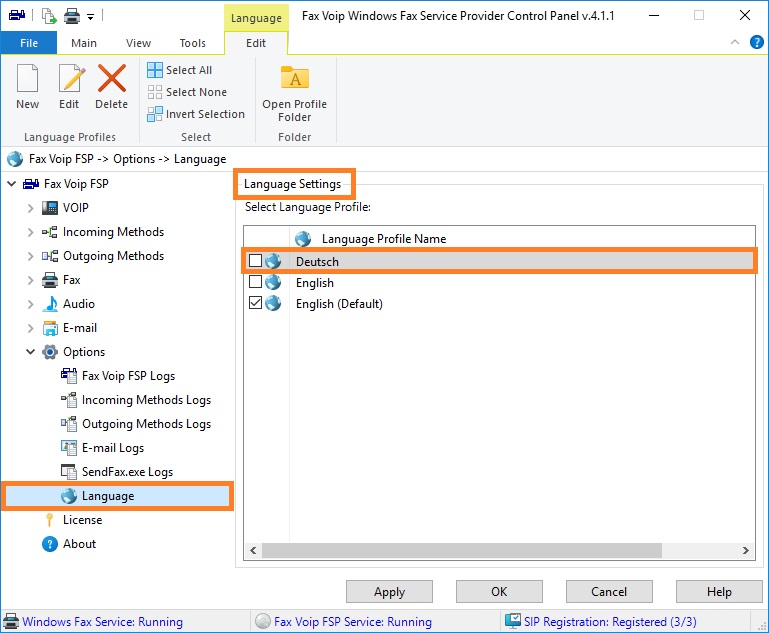This screenshot has width=769, height=633.
Task: Switch to the Tools ribbon tab
Action: (192, 43)
